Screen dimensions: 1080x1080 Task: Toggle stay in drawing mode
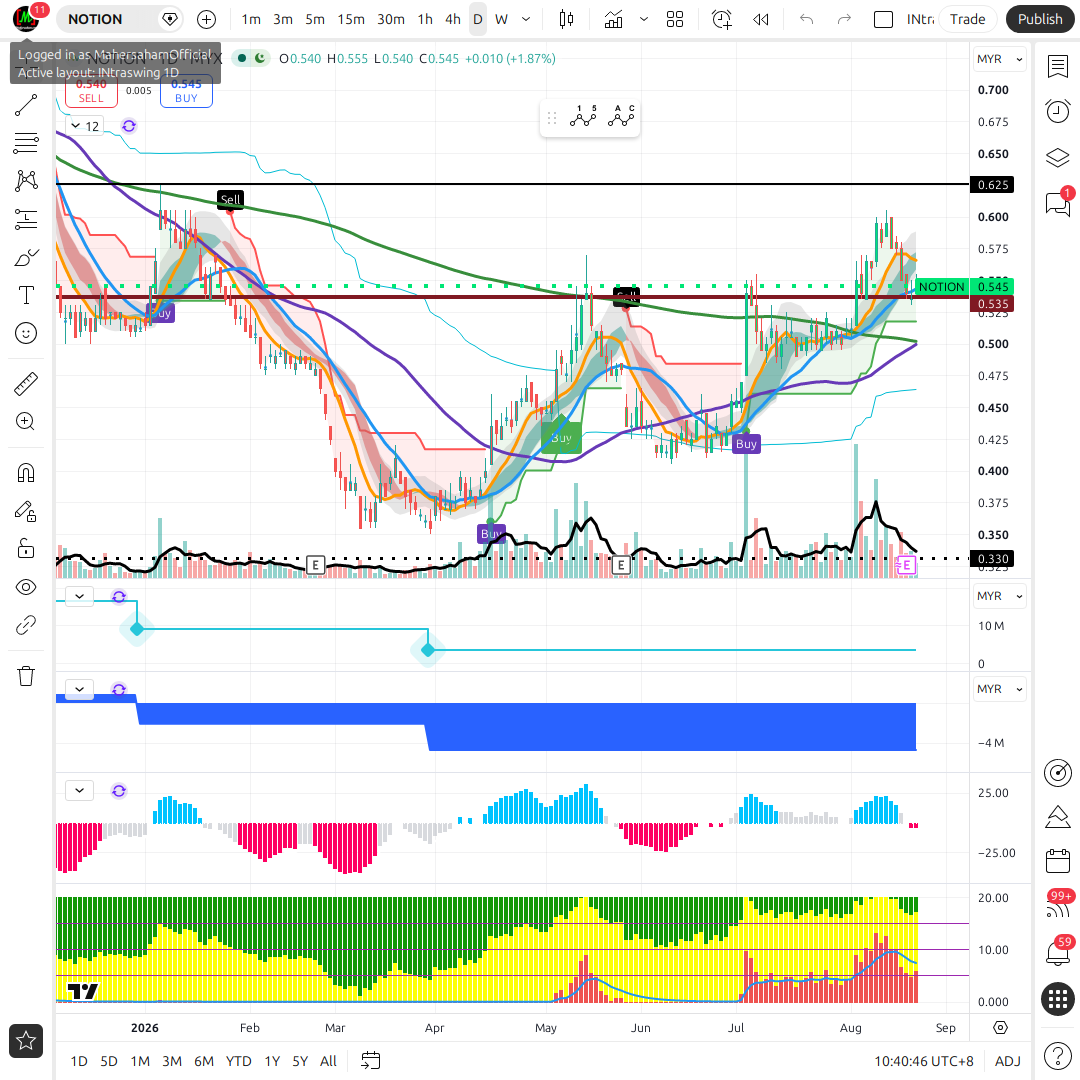click(x=25, y=511)
